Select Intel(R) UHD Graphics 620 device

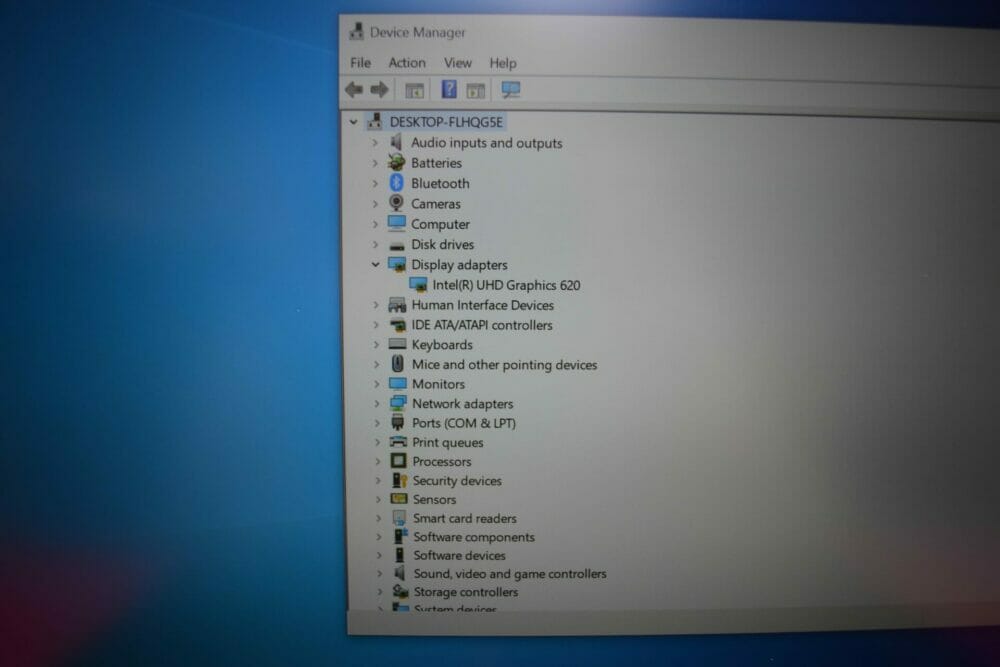click(x=506, y=285)
